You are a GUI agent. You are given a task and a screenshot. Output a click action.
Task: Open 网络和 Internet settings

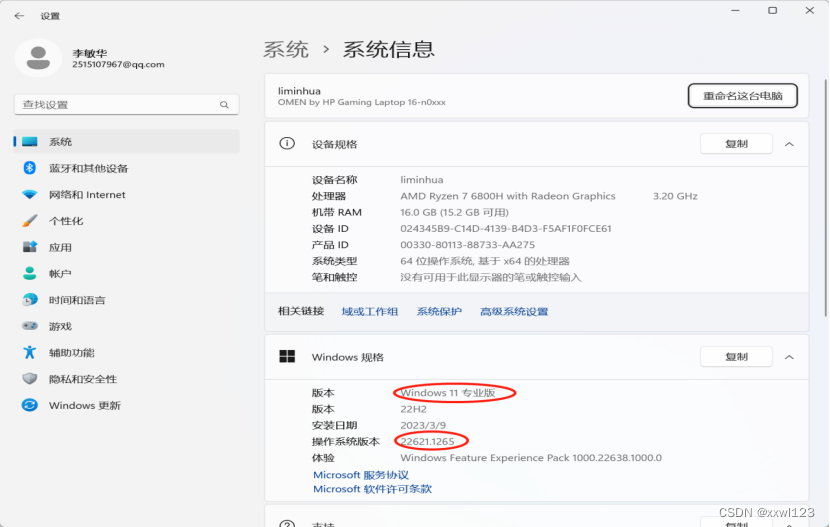(127, 194)
